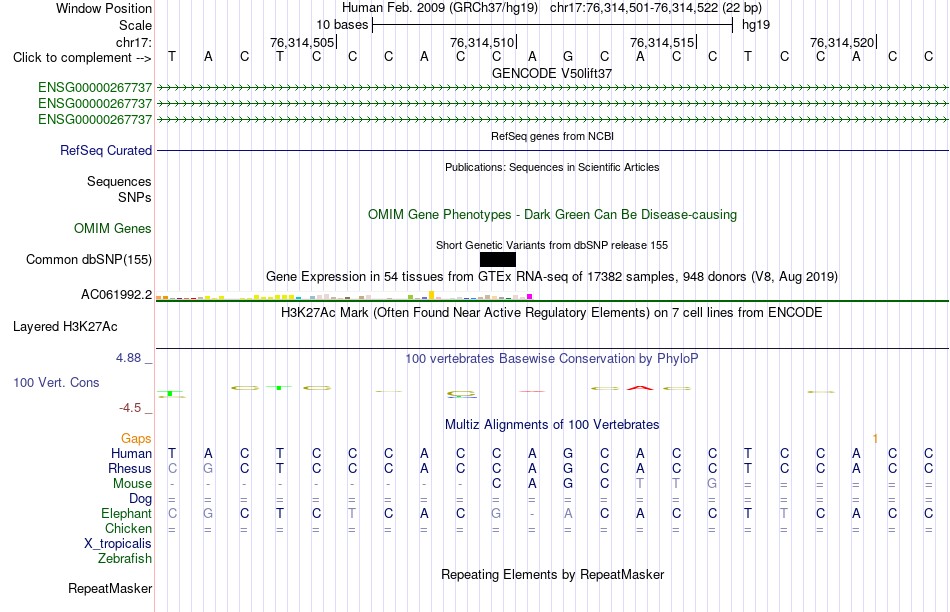Click the RefSeq Curated track label
This screenshot has height=612, width=950.
pyautogui.click(x=106, y=150)
